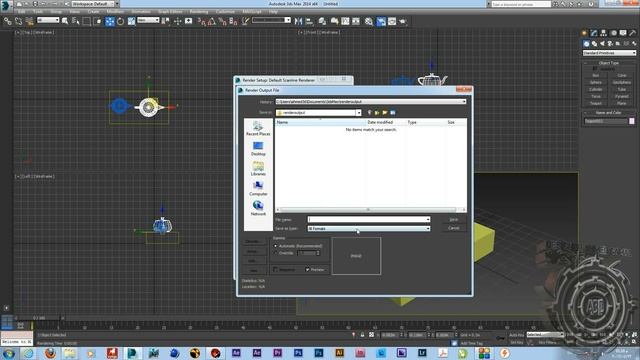
Task: Click the Save button in the dialog
Action: click(453, 220)
